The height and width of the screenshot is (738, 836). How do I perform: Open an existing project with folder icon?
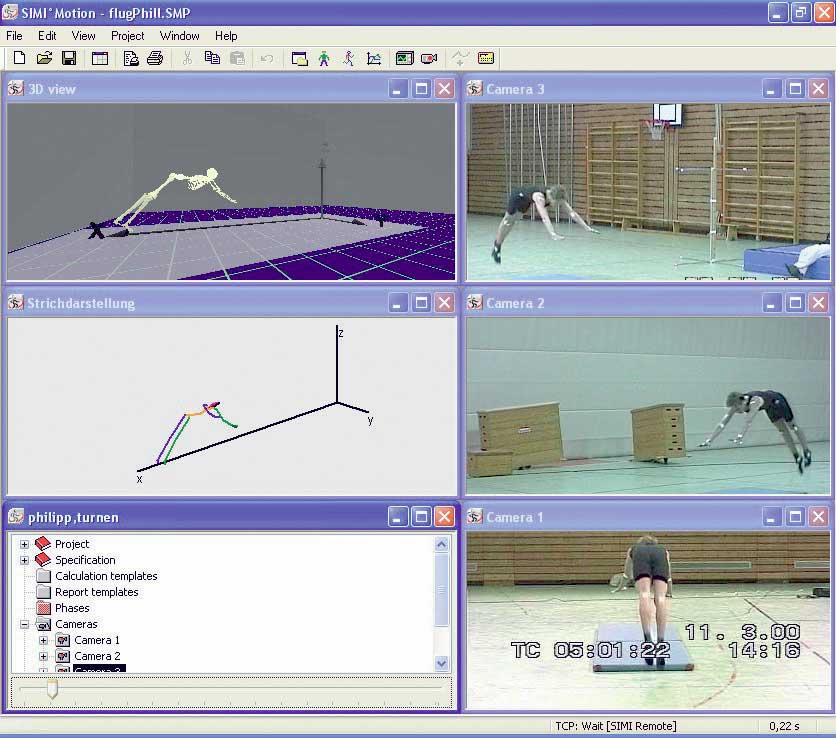44,58
